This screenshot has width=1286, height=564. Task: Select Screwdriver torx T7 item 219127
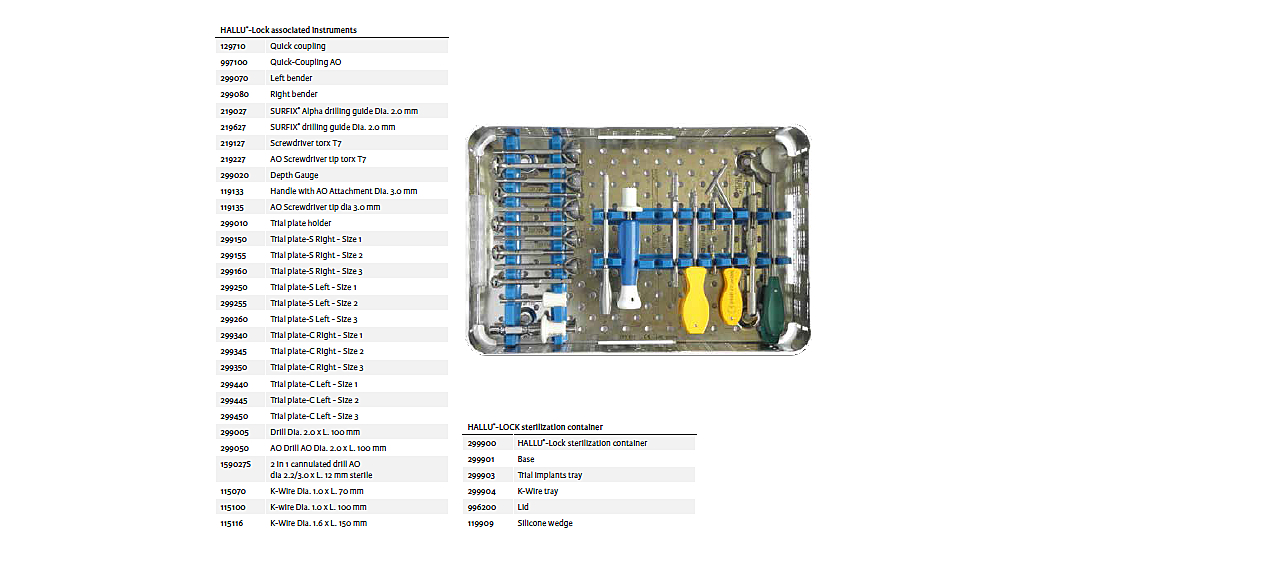332,143
